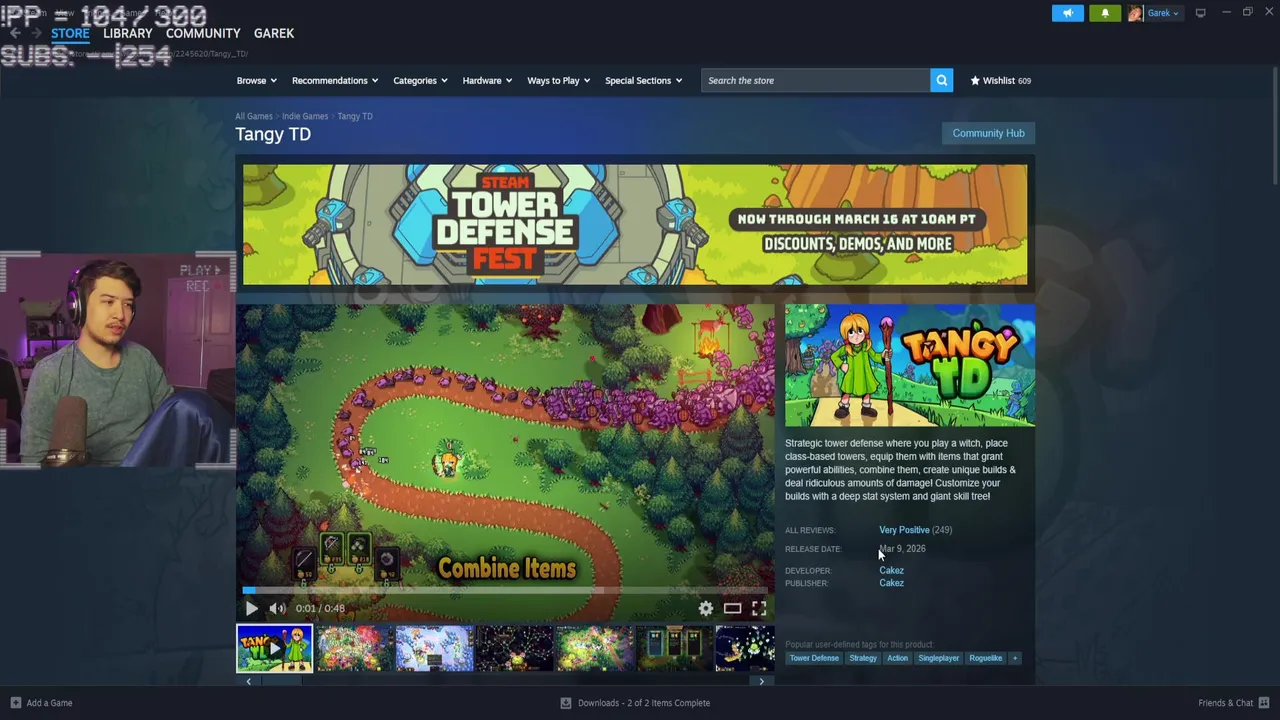Open the GAREK profile tab

[274, 33]
